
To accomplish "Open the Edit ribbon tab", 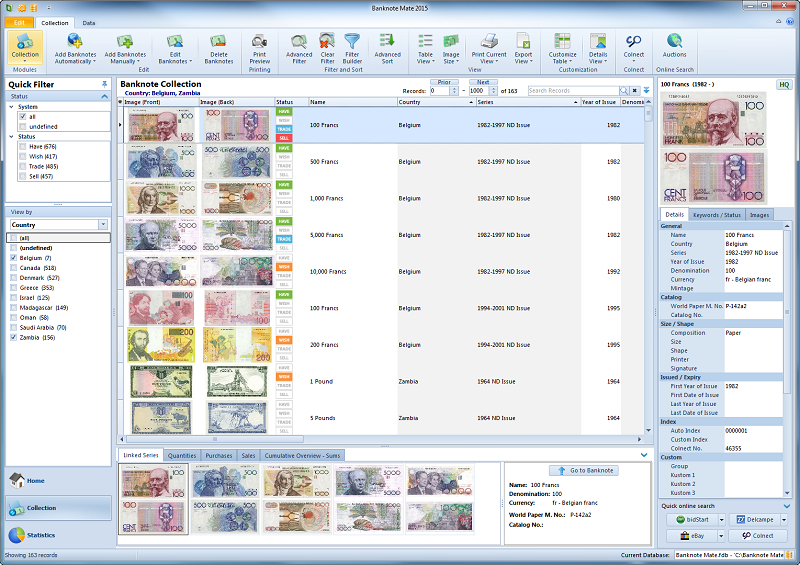I will coord(19,22).
